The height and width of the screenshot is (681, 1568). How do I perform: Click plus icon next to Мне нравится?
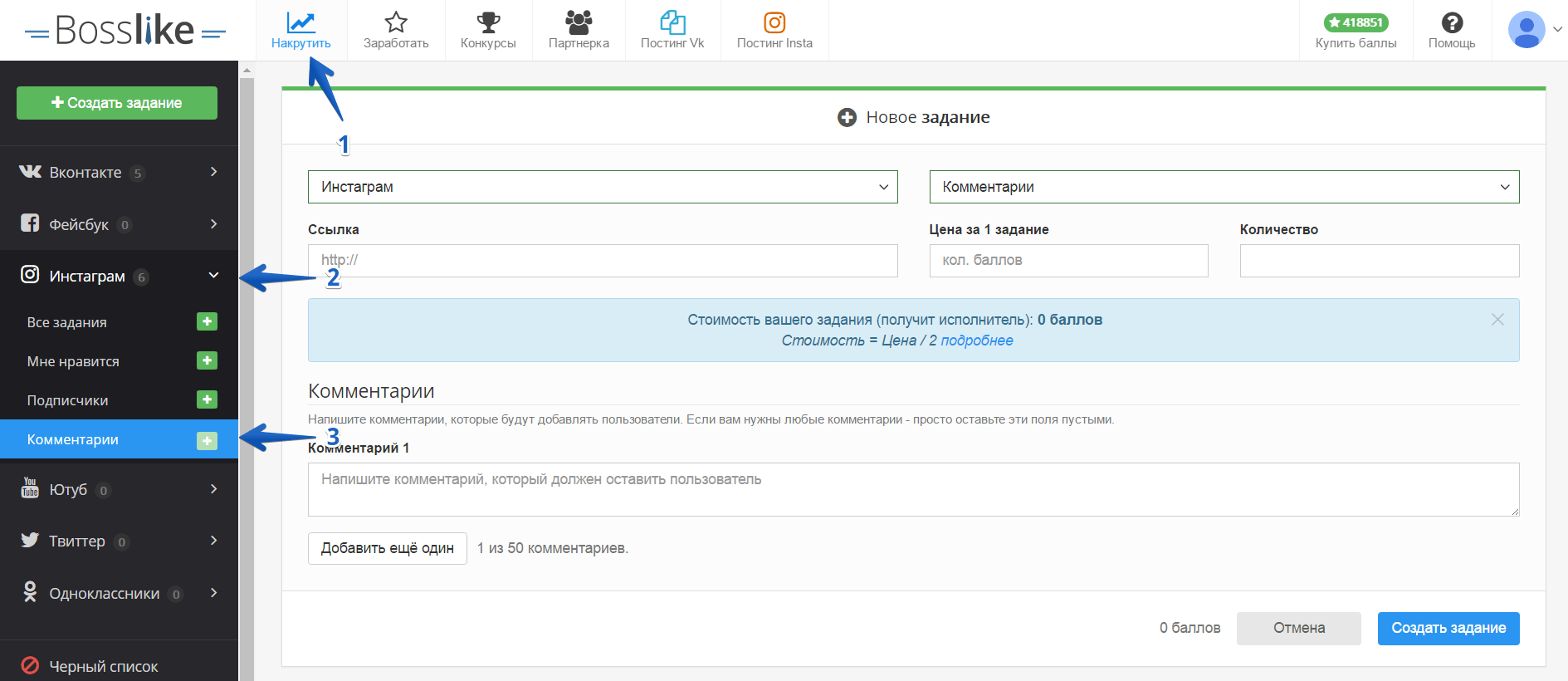pyautogui.click(x=207, y=360)
